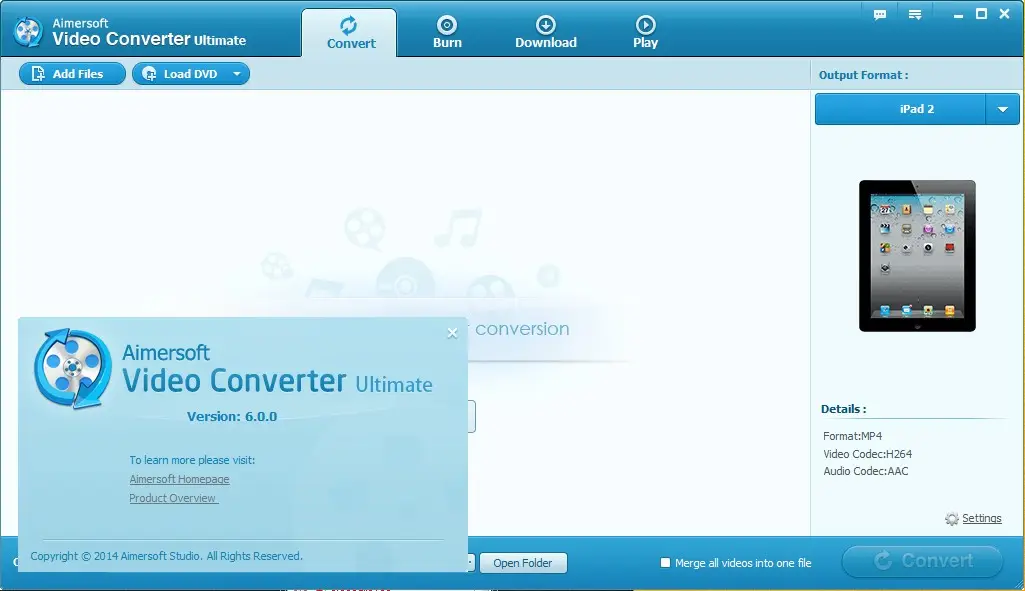
Task: Open the Play tab
Action: click(x=645, y=33)
